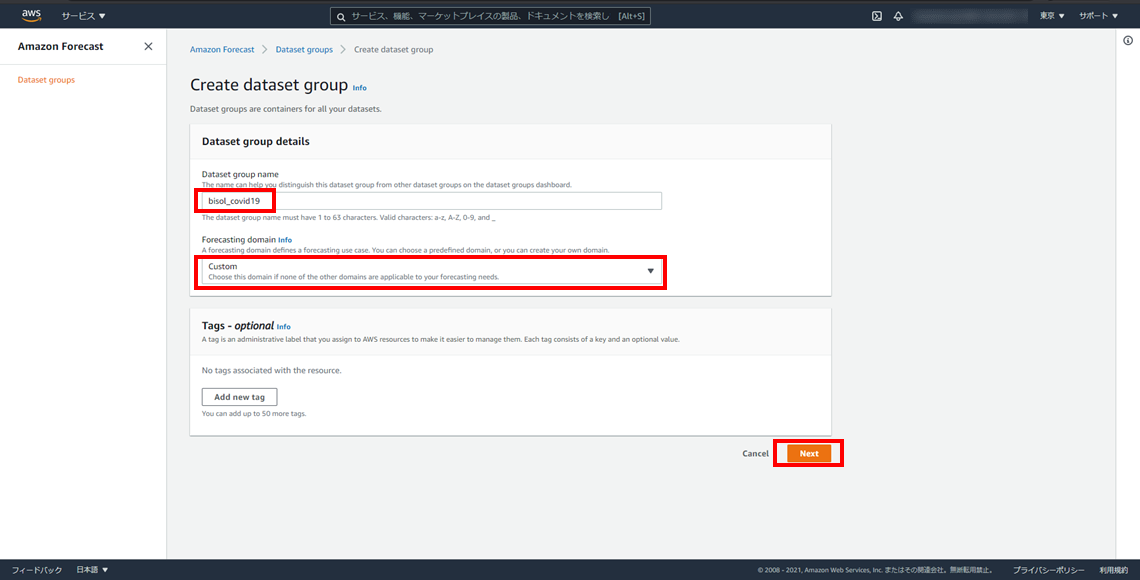This screenshot has height=580, width=1140.
Task: Click the AWS logo icon
Action: [x=31, y=16]
